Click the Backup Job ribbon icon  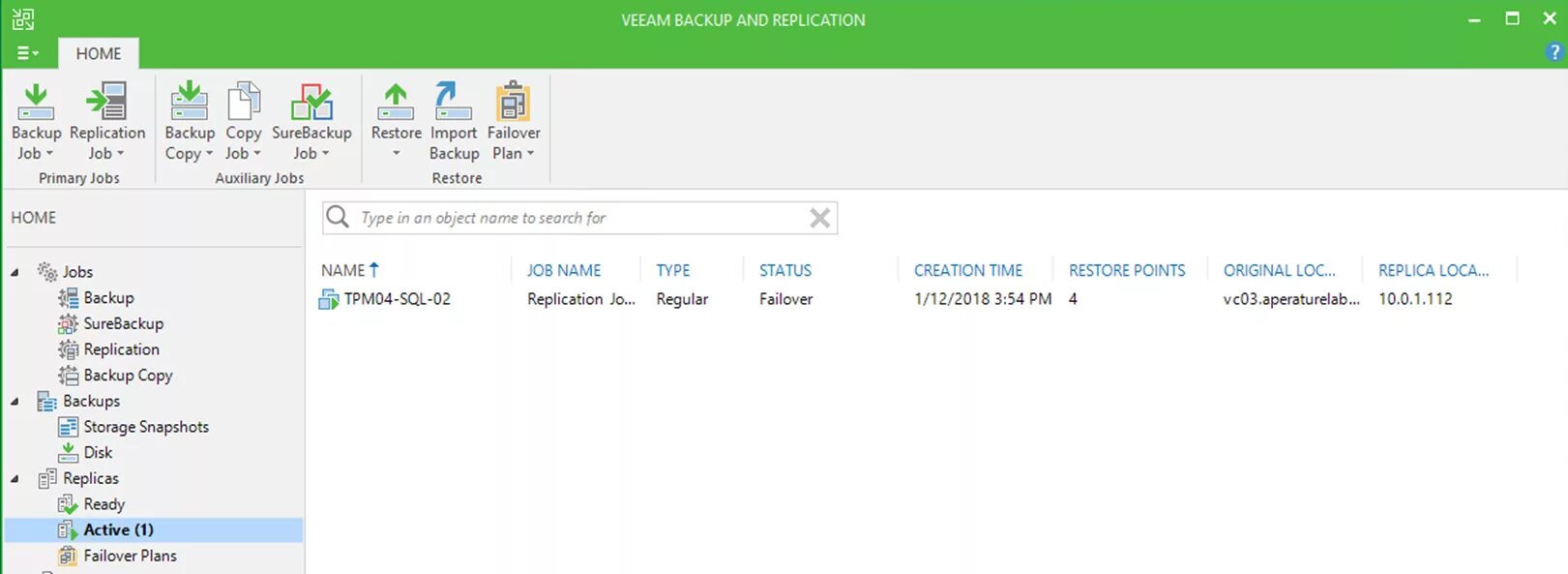coord(36,101)
